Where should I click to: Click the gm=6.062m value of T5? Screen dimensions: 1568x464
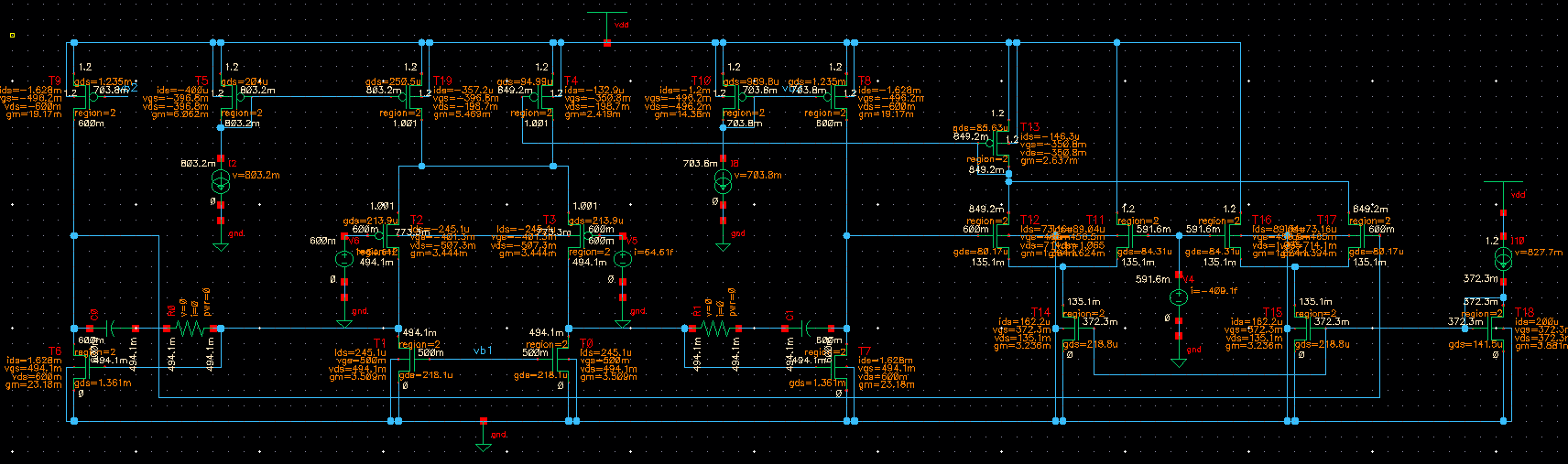[180, 115]
